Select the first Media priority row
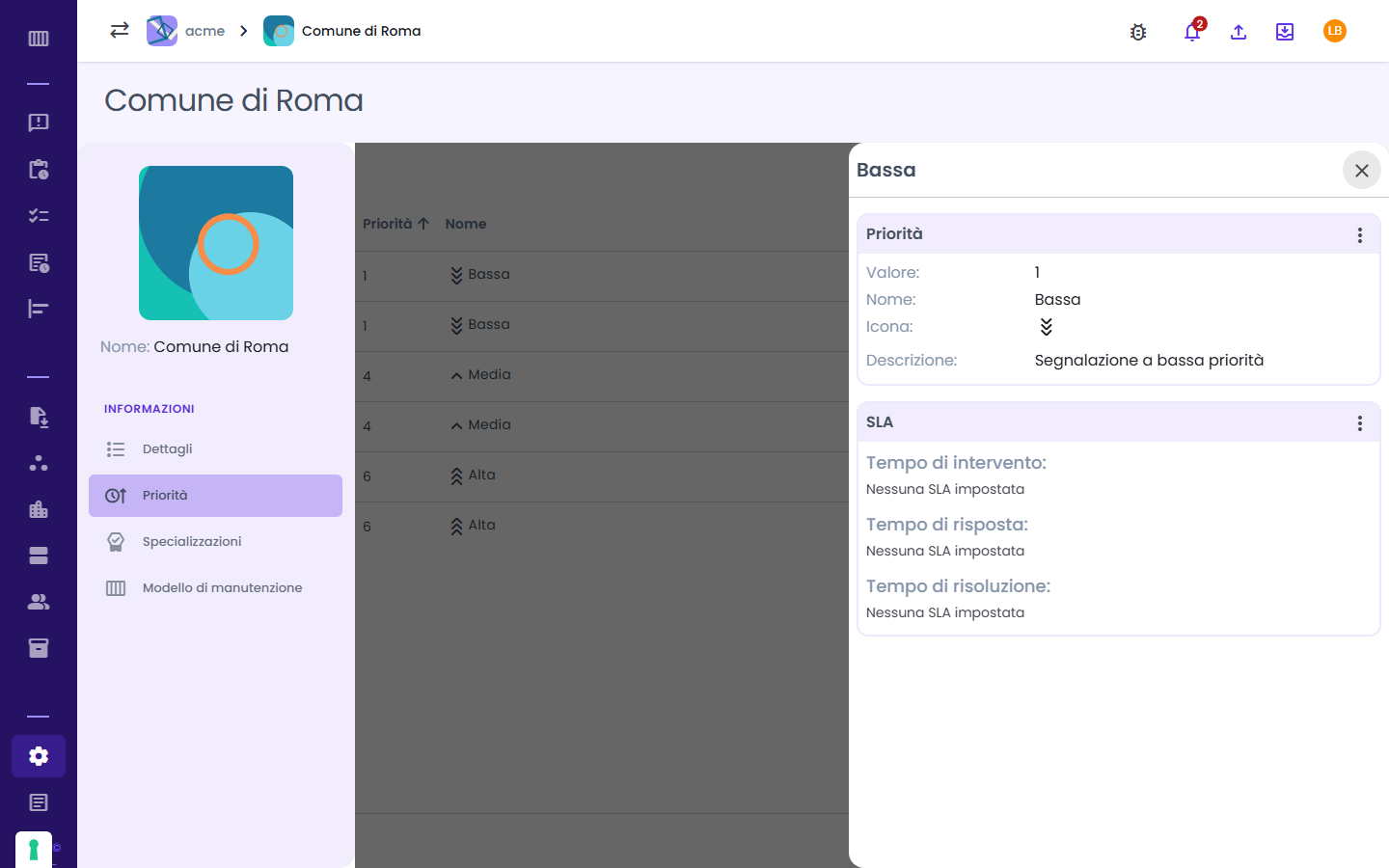Image resolution: width=1389 pixels, height=868 pixels. click(x=602, y=376)
